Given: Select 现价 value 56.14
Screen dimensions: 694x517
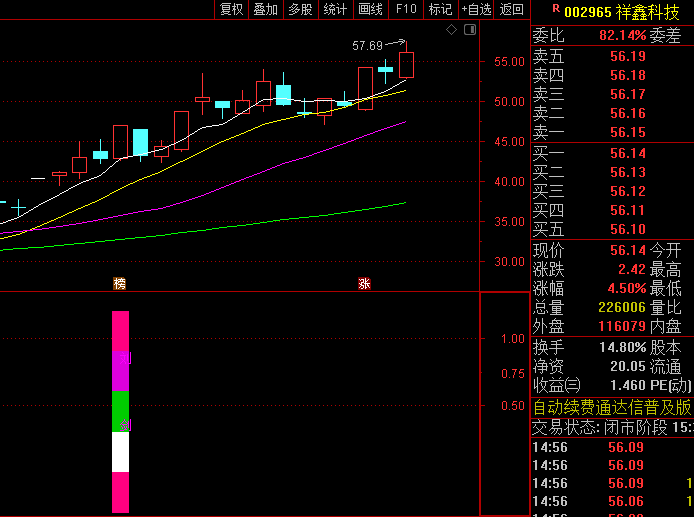Looking at the screenshot, I should click(628, 250).
